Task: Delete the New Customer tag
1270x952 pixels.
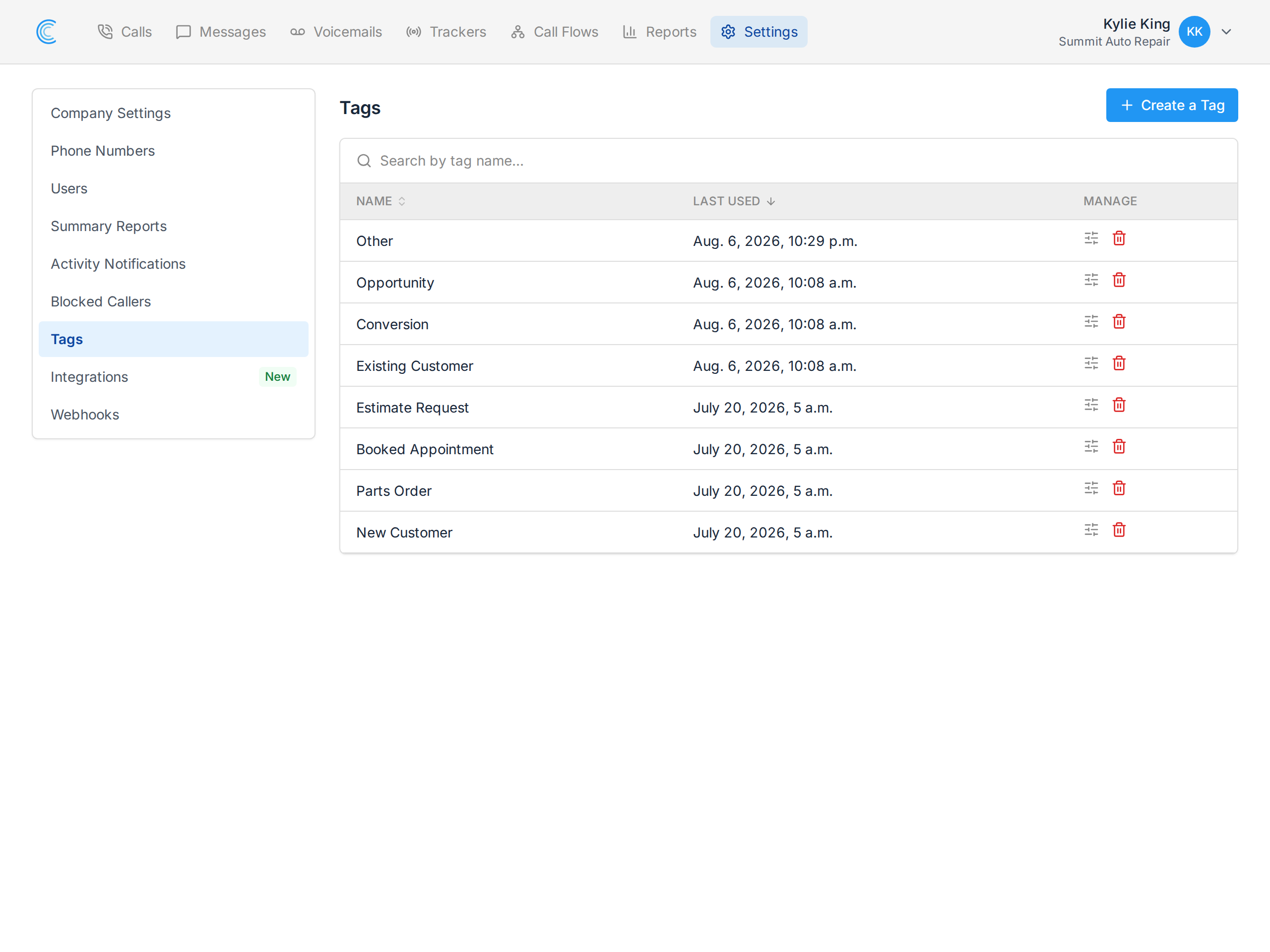Action: coord(1119,530)
